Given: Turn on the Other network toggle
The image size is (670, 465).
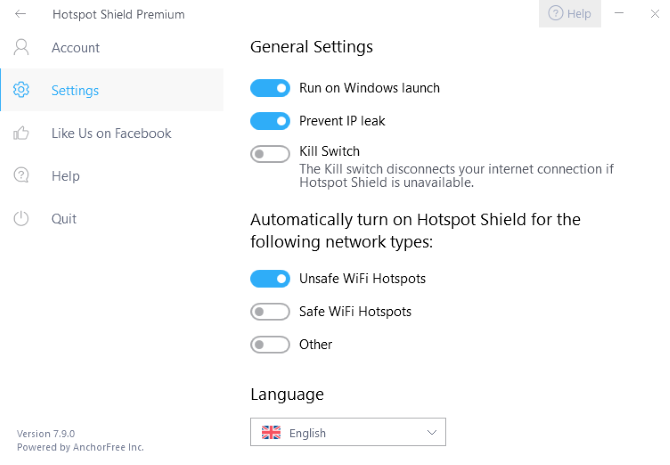Looking at the screenshot, I should (270, 345).
